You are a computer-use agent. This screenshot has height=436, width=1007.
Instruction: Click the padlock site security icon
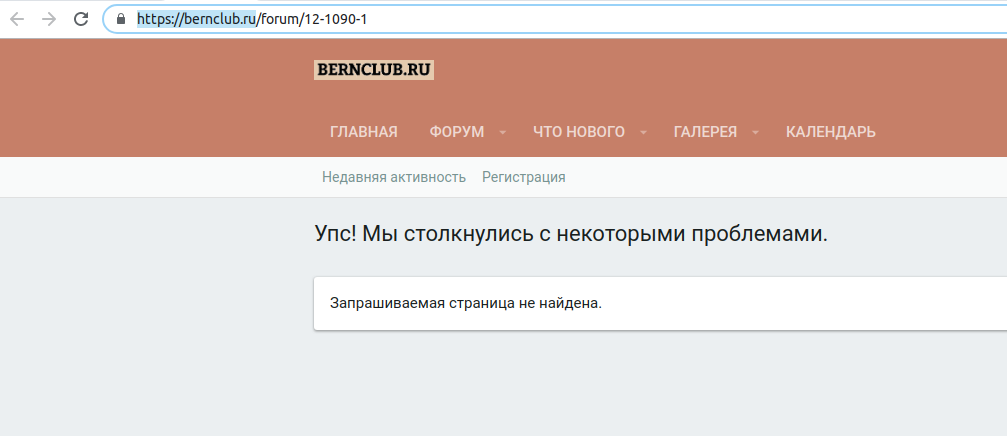pyautogui.click(x=121, y=19)
